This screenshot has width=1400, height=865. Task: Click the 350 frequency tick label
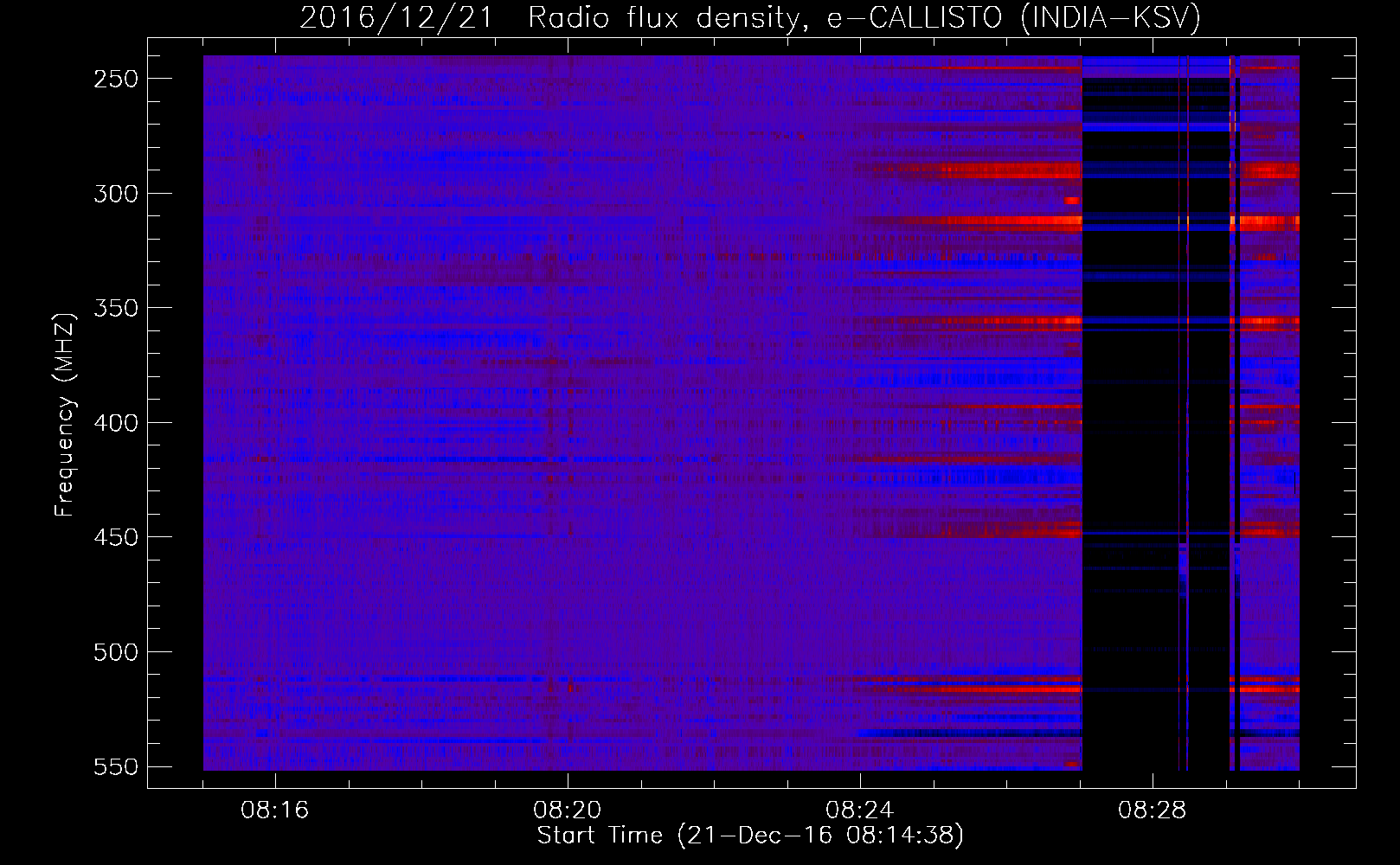116,308
